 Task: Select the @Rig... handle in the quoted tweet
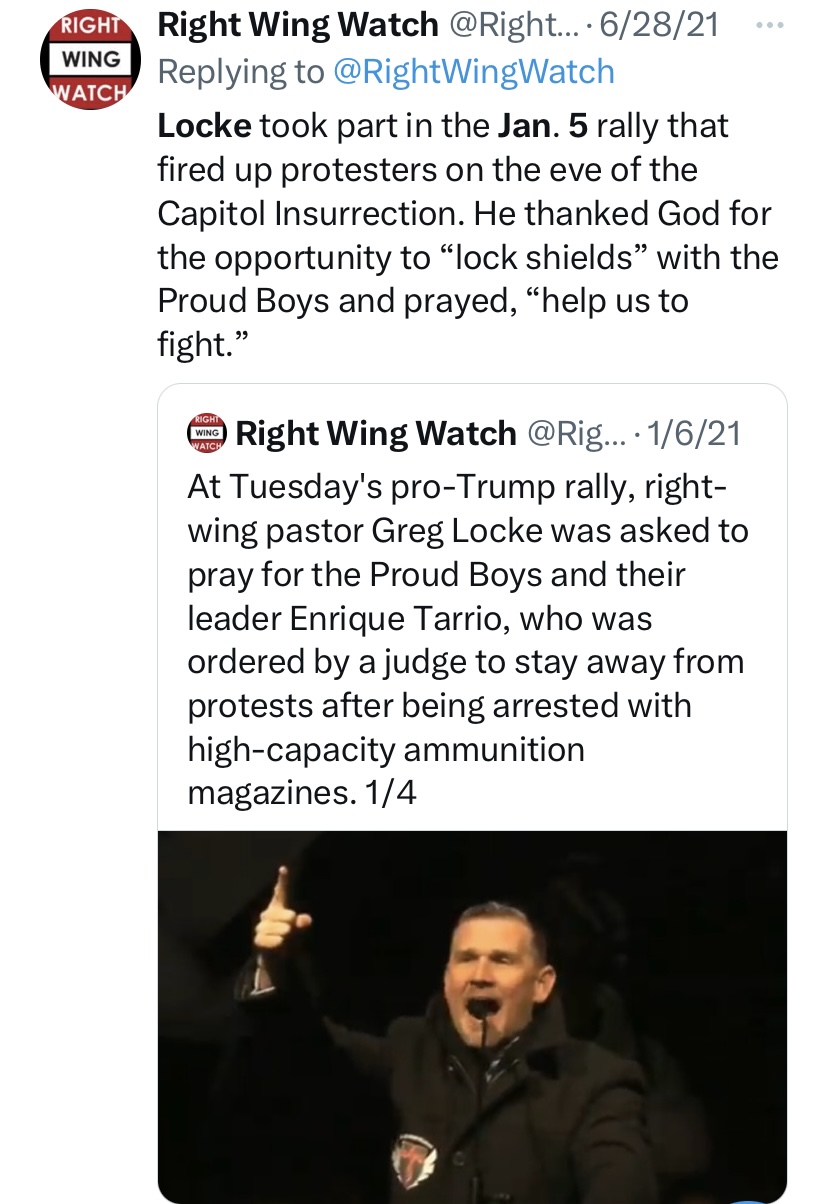pos(573,433)
